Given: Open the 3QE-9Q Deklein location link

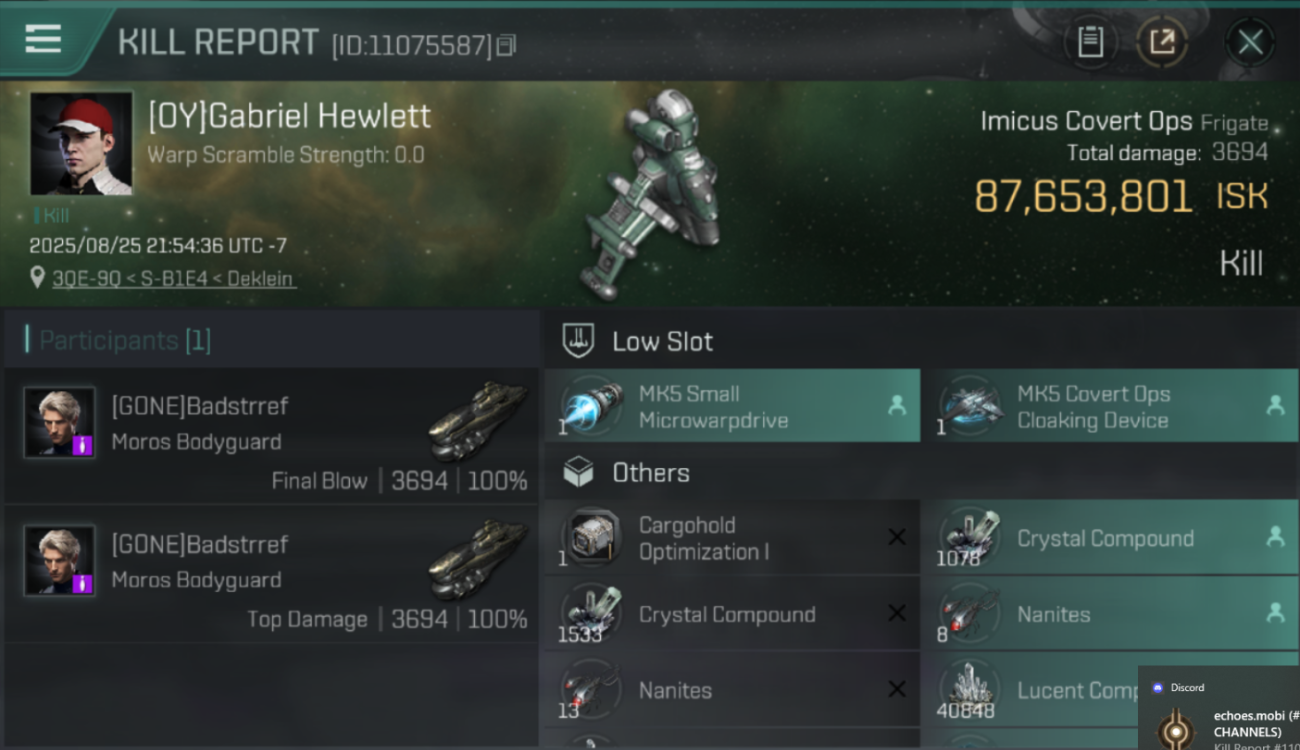Looking at the screenshot, I should click(173, 278).
